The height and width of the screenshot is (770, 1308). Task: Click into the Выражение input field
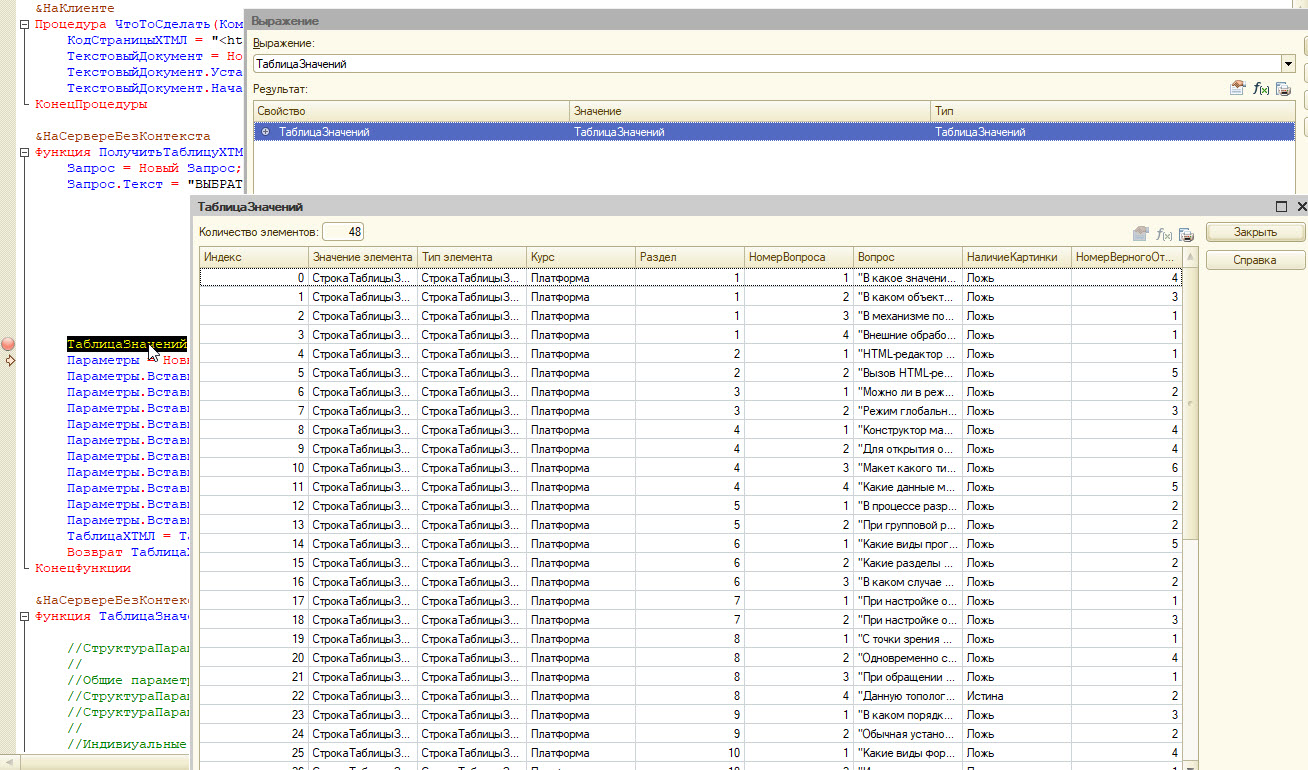click(x=766, y=64)
